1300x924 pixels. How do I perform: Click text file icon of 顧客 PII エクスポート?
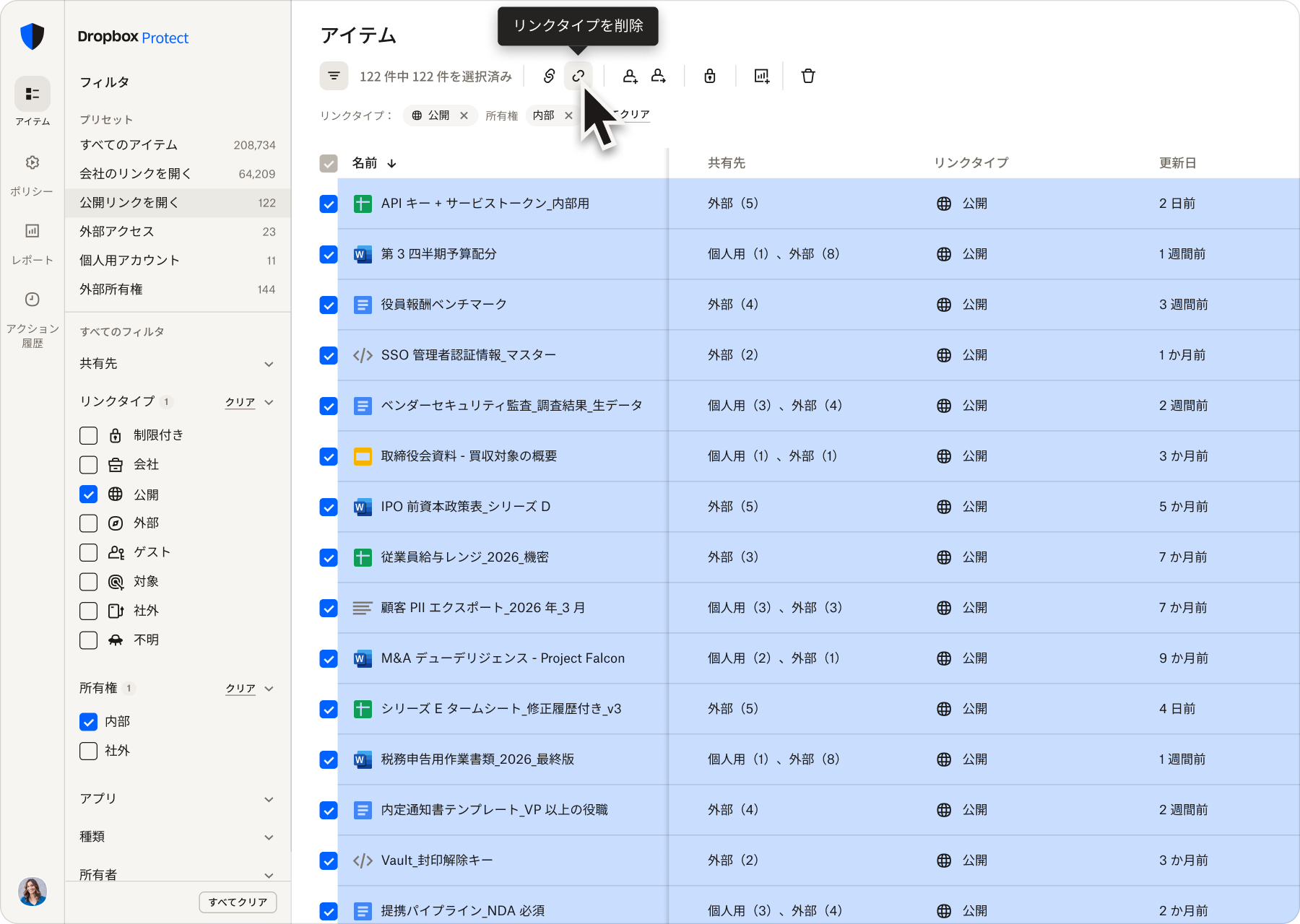click(x=363, y=608)
